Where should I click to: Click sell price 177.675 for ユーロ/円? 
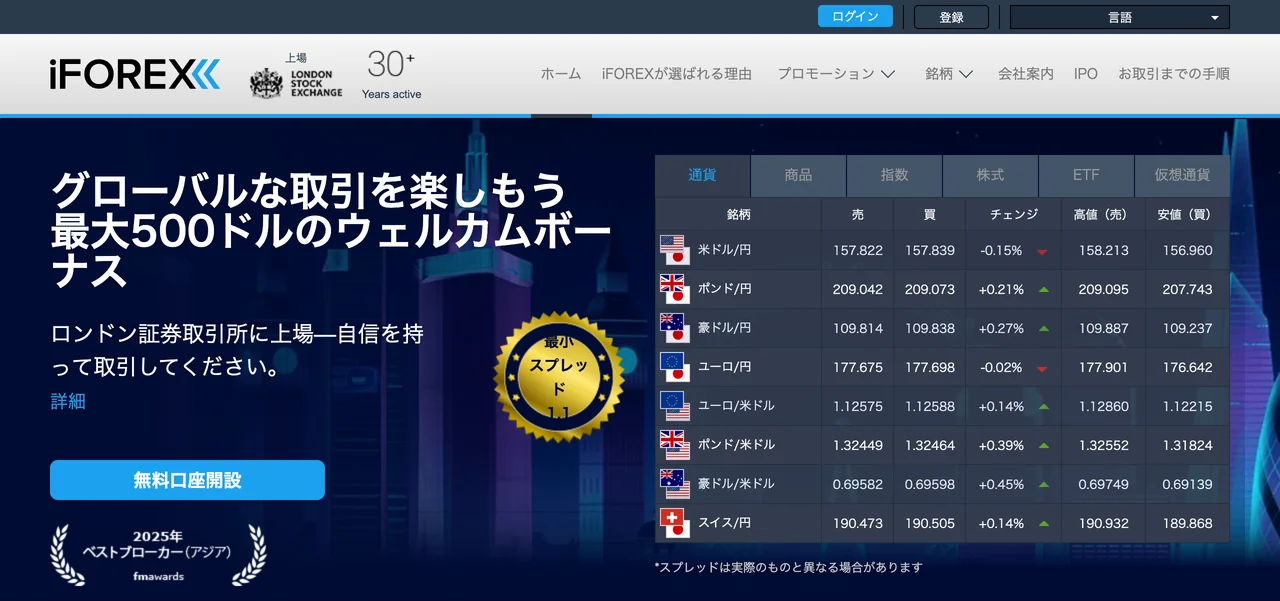coord(858,367)
